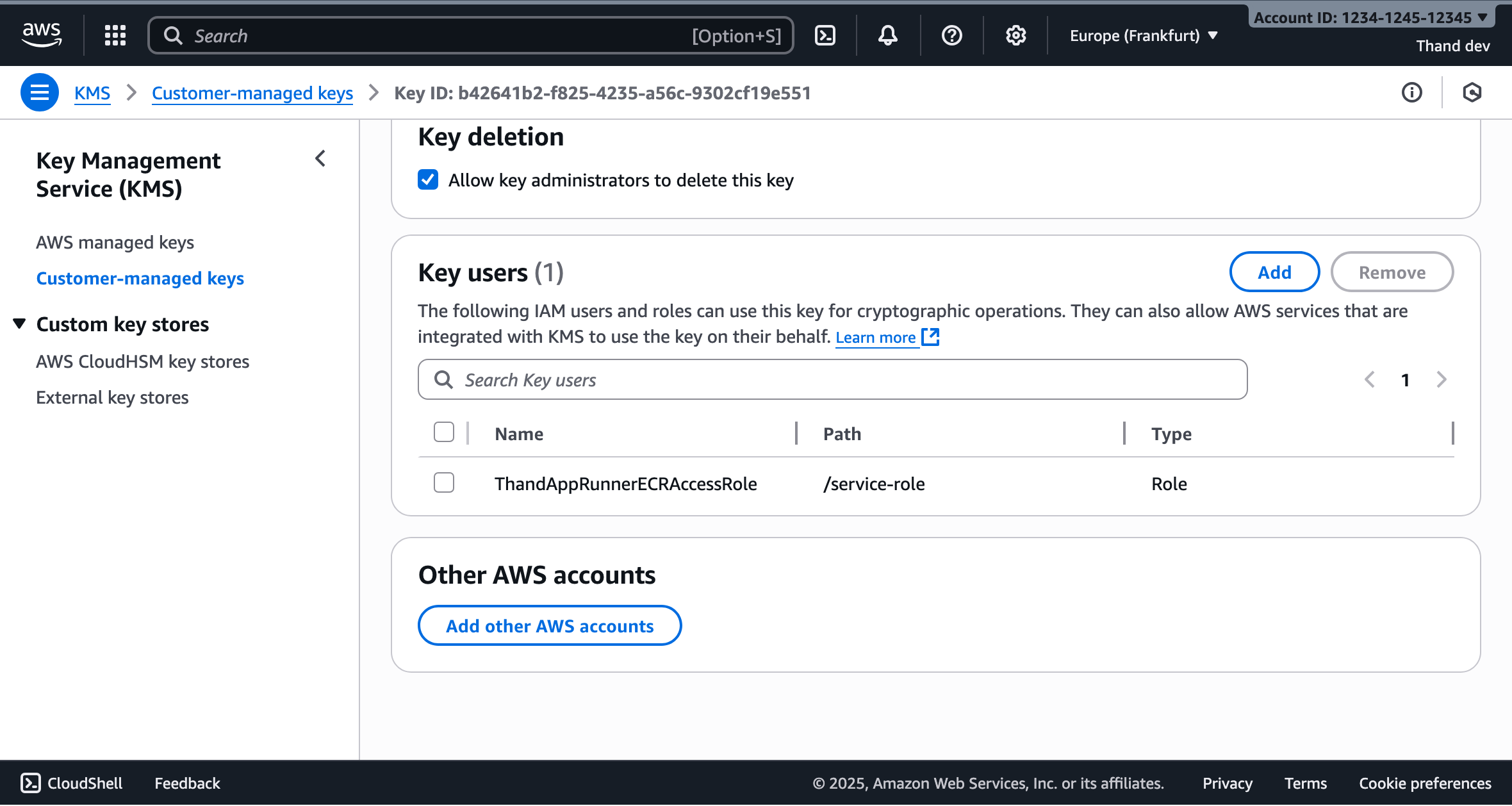Open the AWS services grid

[x=115, y=35]
